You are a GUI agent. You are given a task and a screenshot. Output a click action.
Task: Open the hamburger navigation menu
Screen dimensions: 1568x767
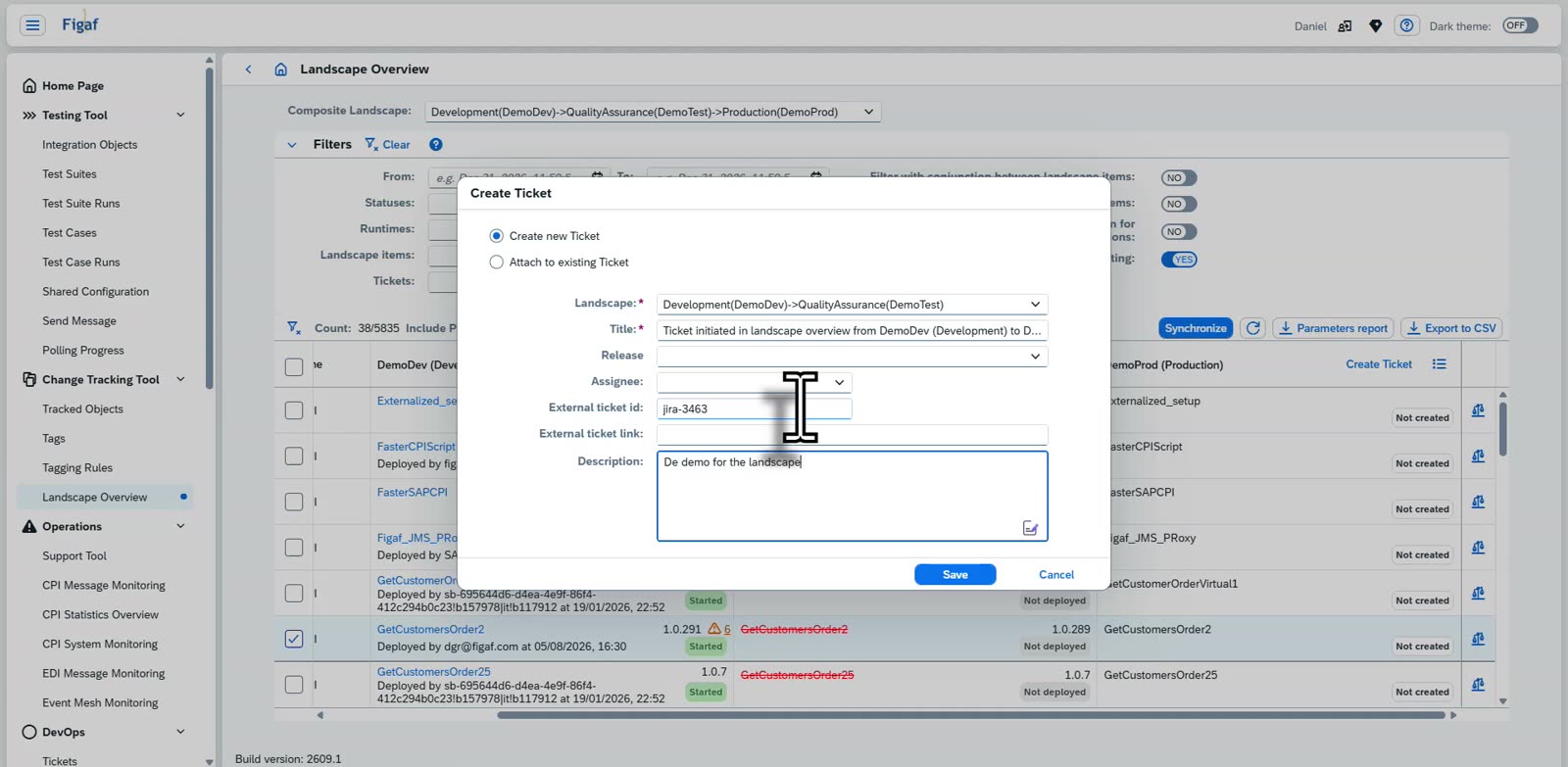tap(32, 25)
